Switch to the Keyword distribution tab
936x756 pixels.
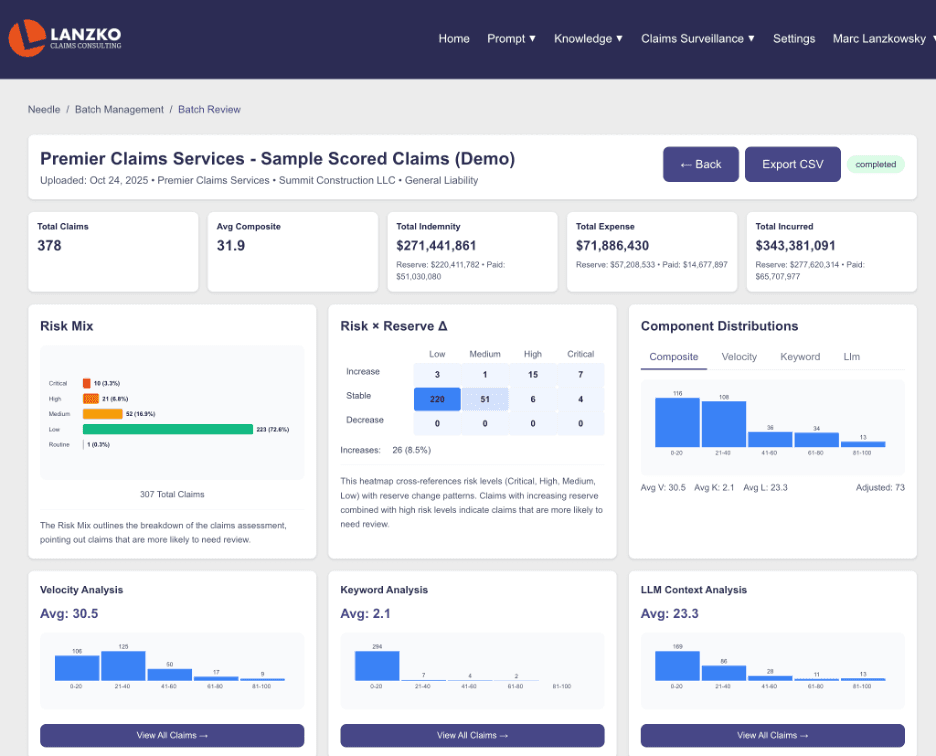[800, 356]
